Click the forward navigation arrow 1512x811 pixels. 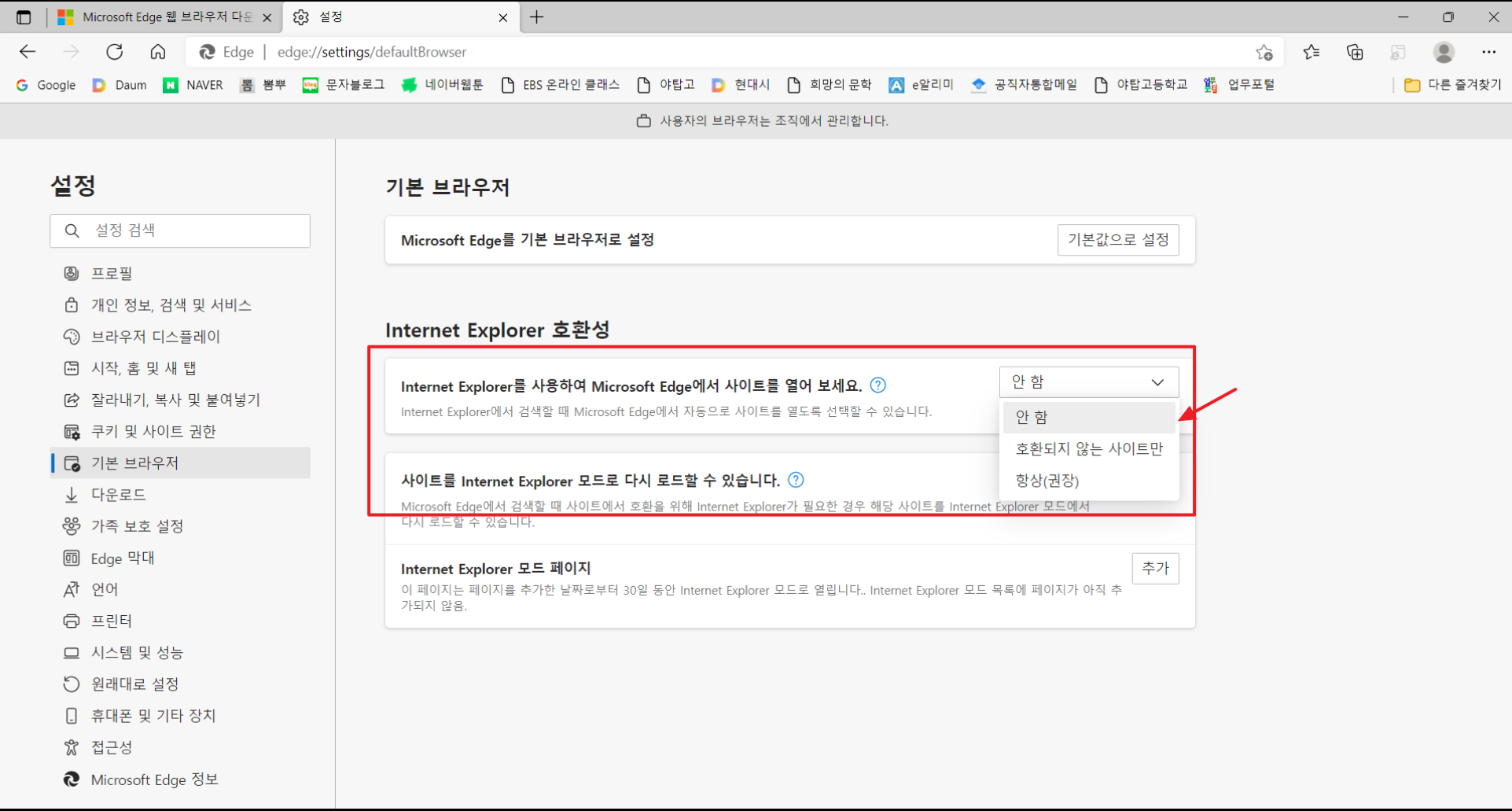(71, 52)
